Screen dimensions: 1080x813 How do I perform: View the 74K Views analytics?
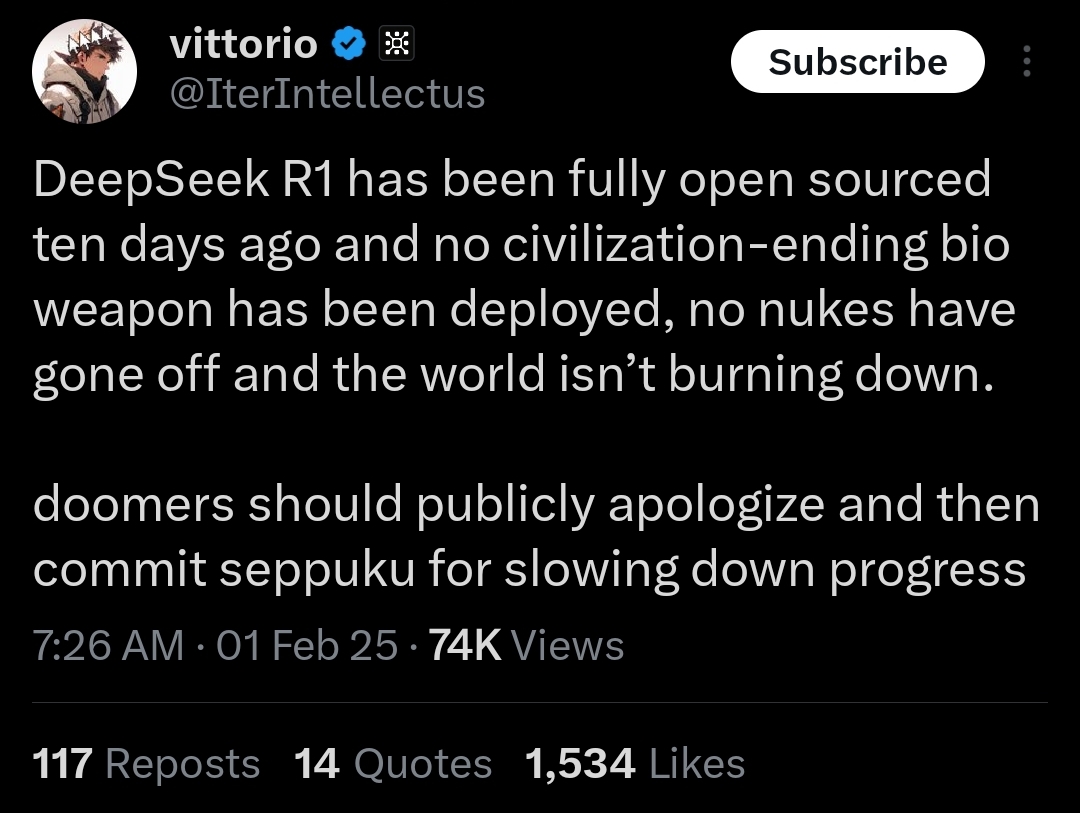[x=526, y=645]
